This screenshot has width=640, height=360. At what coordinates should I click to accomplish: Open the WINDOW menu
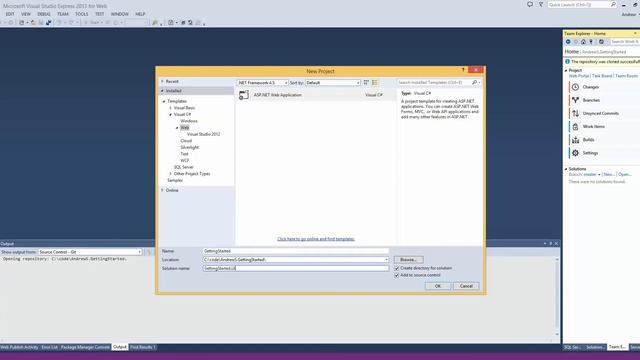120,14
